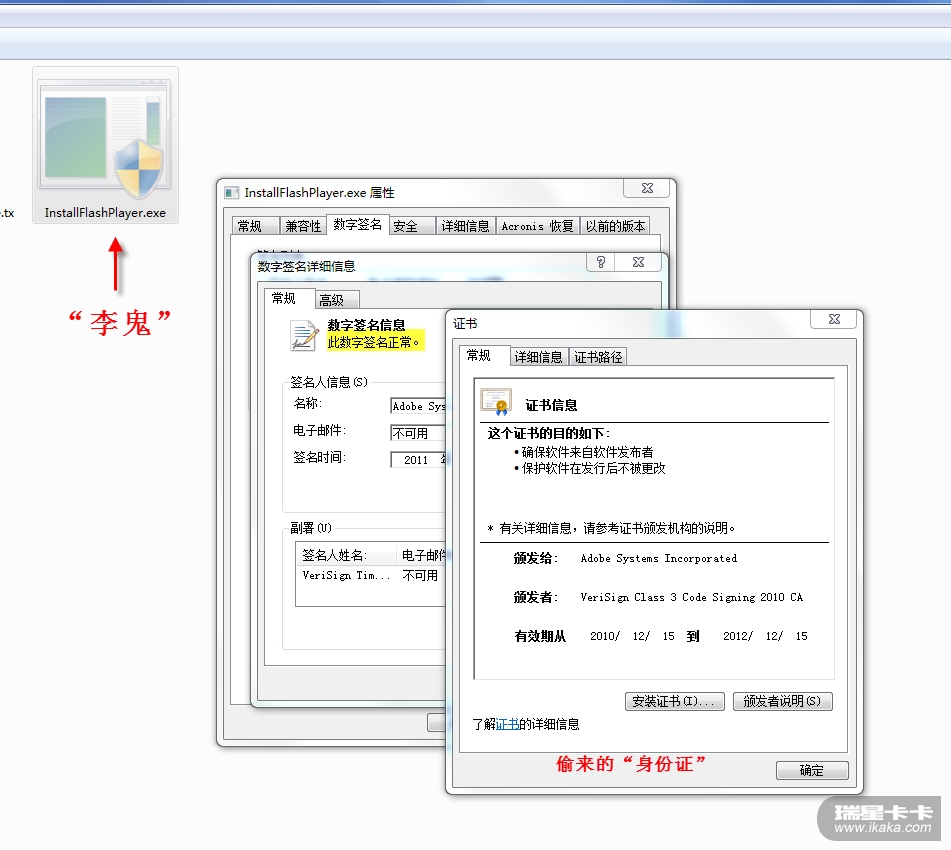Close the 证书 certificate dialog
This screenshot has width=951, height=850.
click(x=834, y=319)
